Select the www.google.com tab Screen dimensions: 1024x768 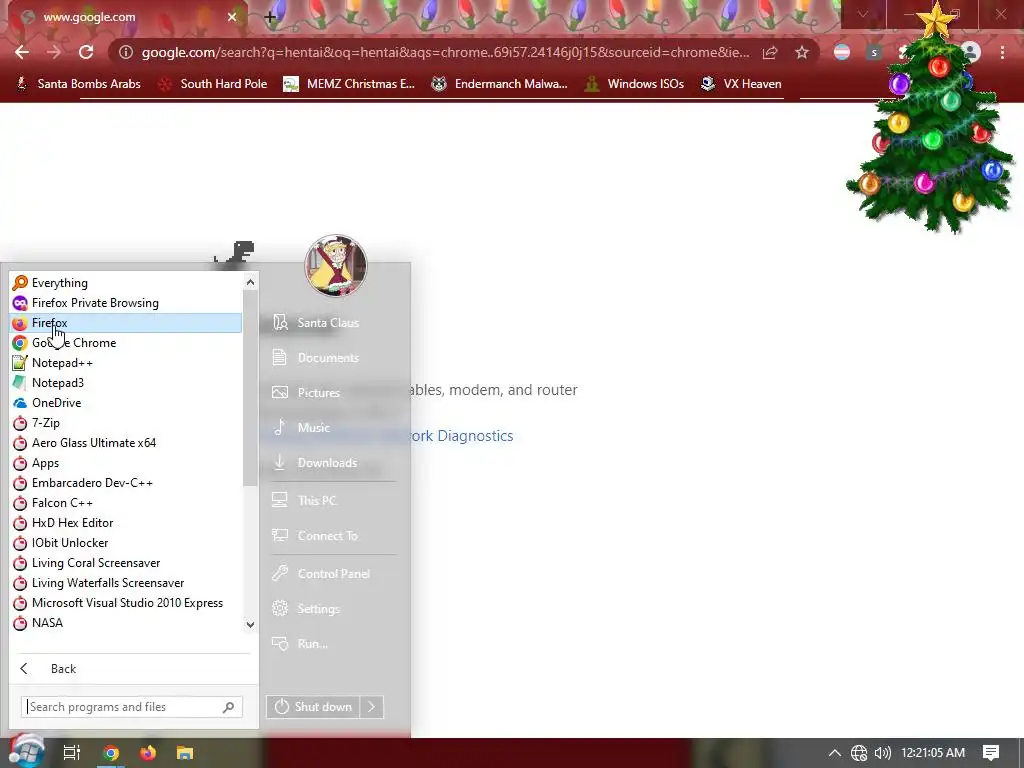(124, 17)
